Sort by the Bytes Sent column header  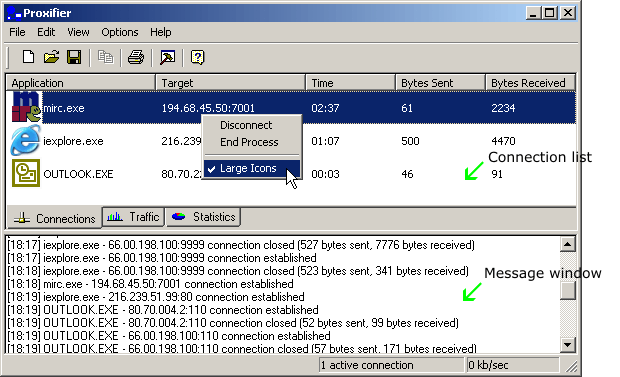[440, 83]
